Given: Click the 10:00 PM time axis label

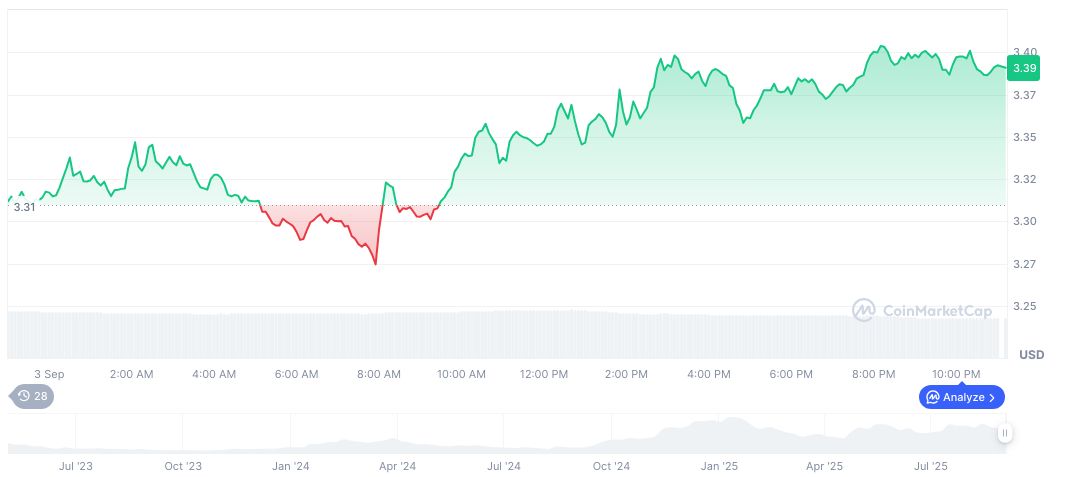Looking at the screenshot, I should pyautogui.click(x=955, y=374).
